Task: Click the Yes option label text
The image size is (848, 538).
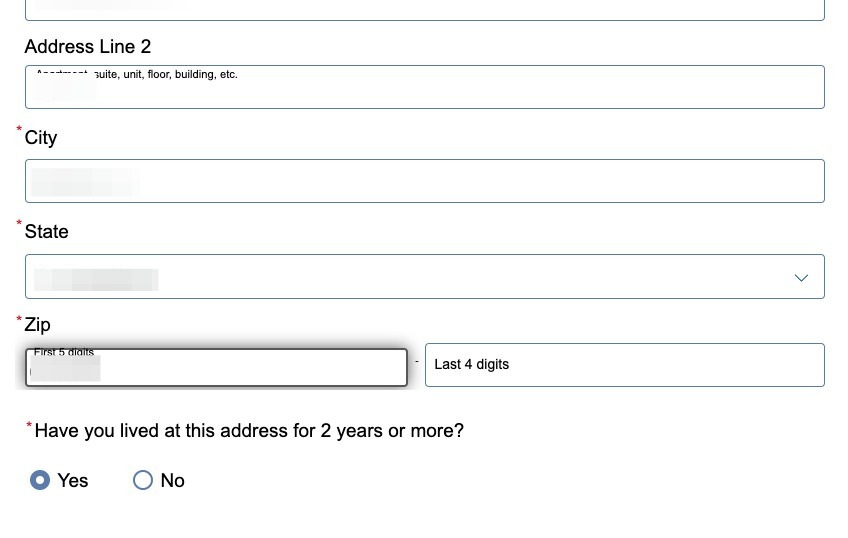Action: click(x=73, y=481)
